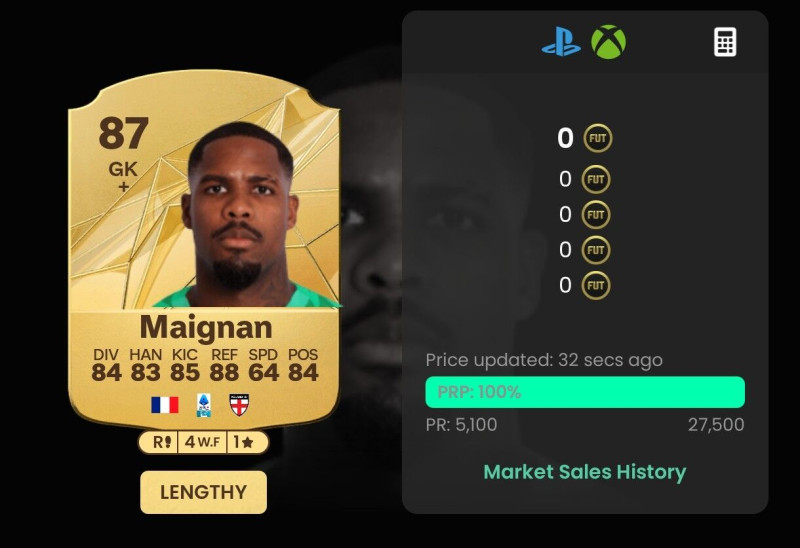The image size is (800, 548).
Task: Click the 4 W.F weak foot badge
Action: pos(203,442)
